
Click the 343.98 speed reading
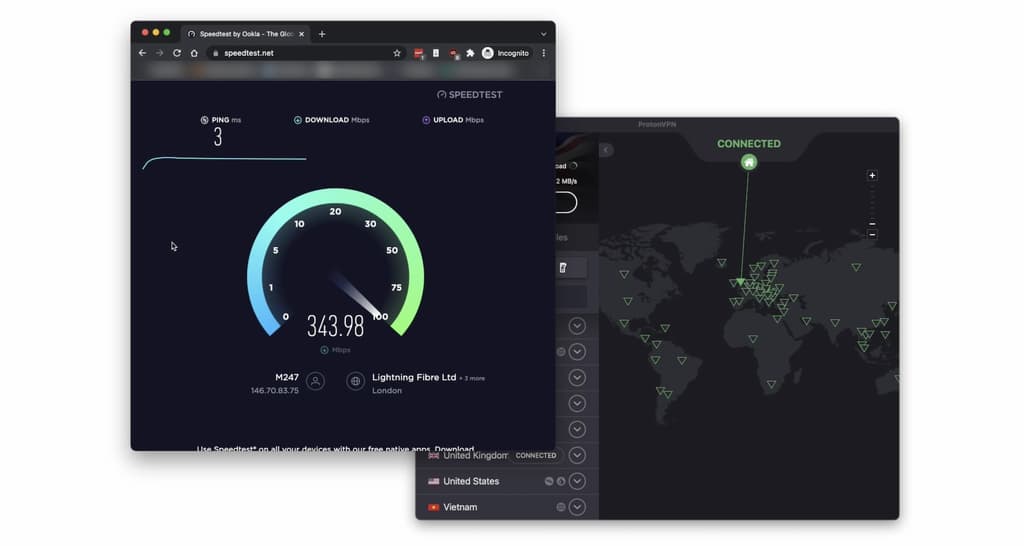tap(336, 326)
